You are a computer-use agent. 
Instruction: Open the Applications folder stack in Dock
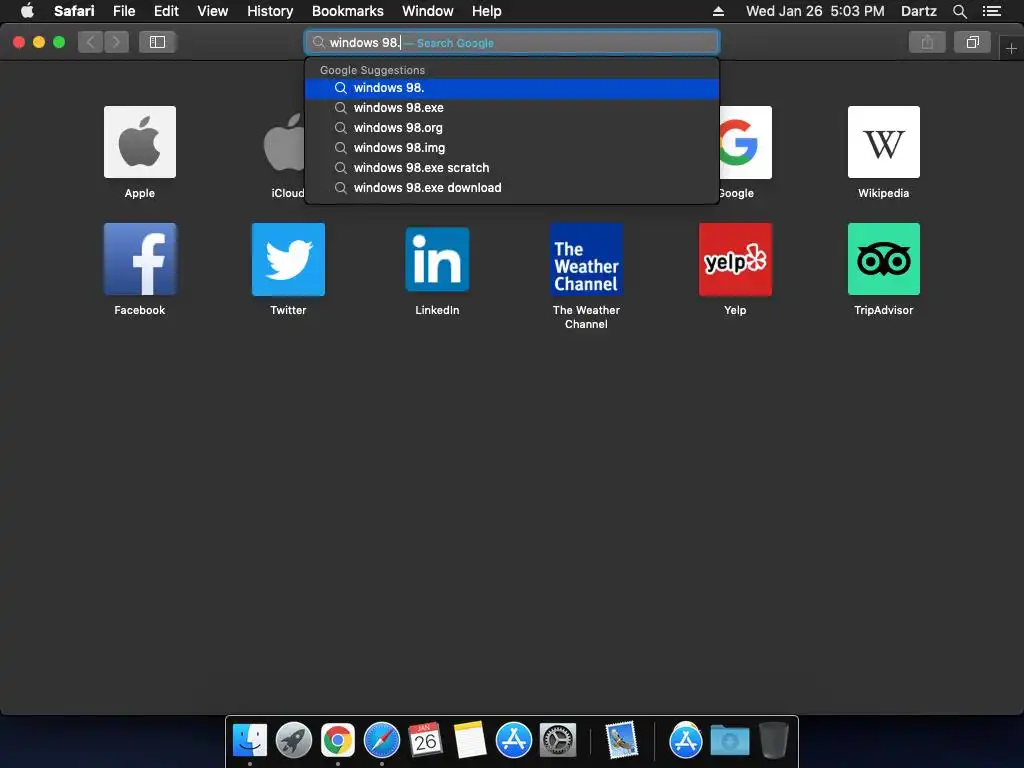[685, 741]
